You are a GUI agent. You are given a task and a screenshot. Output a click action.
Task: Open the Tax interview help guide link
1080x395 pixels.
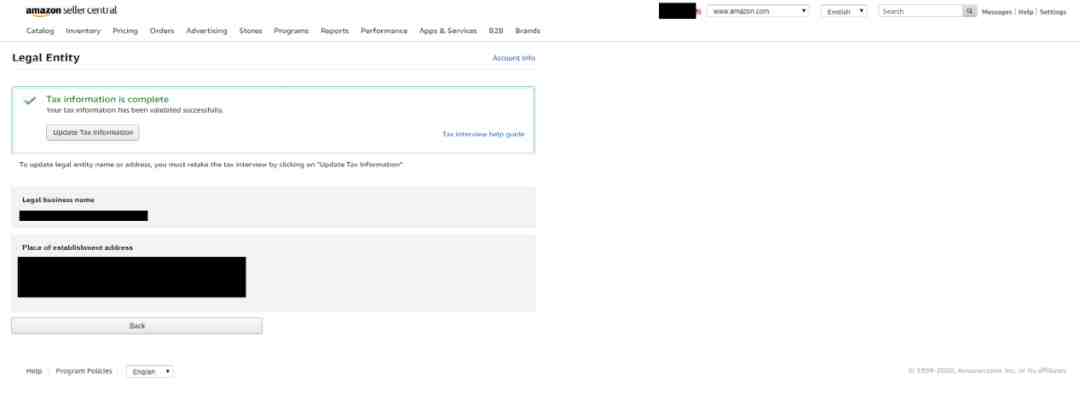point(484,134)
